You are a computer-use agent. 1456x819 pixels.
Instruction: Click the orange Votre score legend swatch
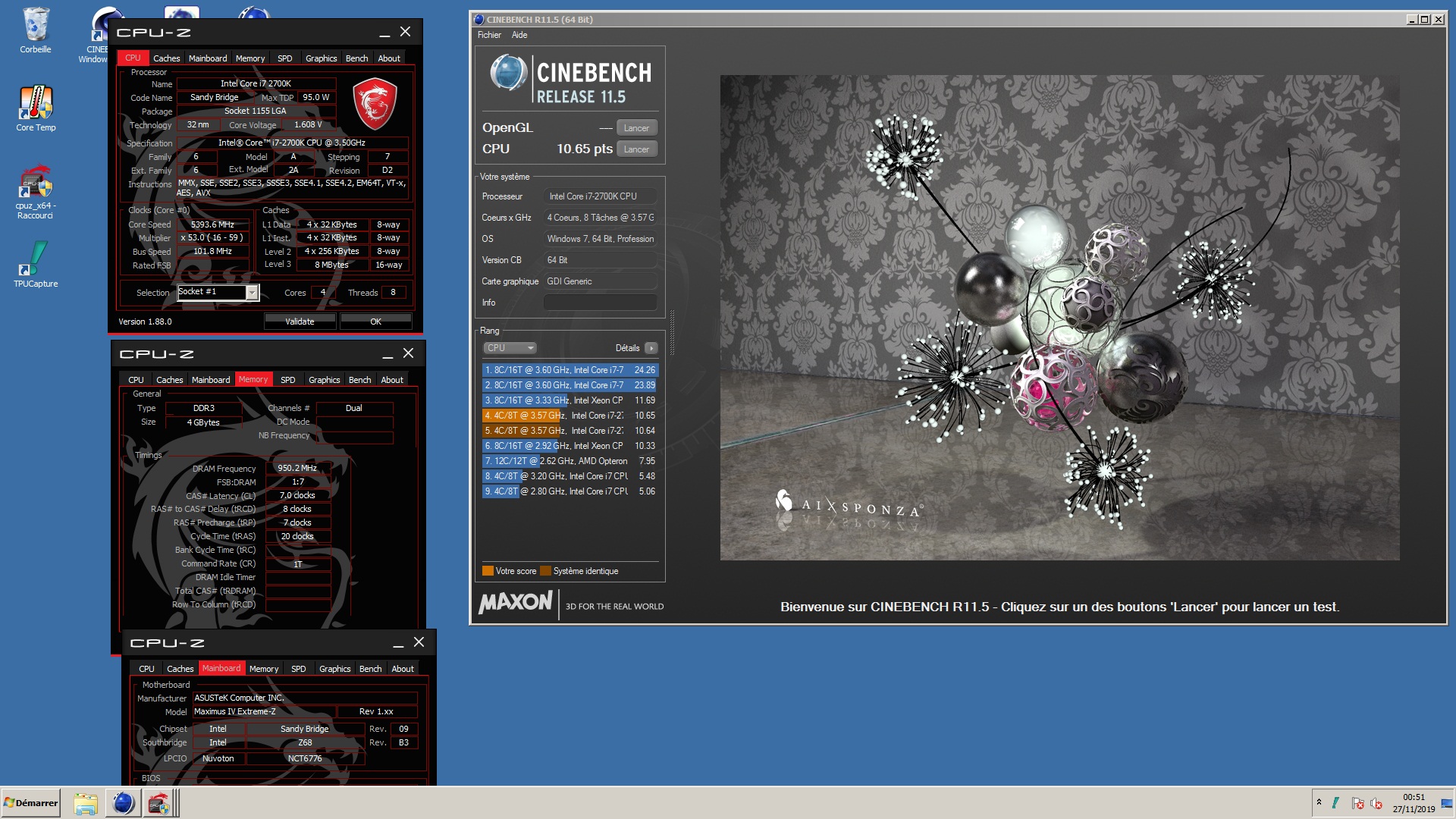point(488,571)
